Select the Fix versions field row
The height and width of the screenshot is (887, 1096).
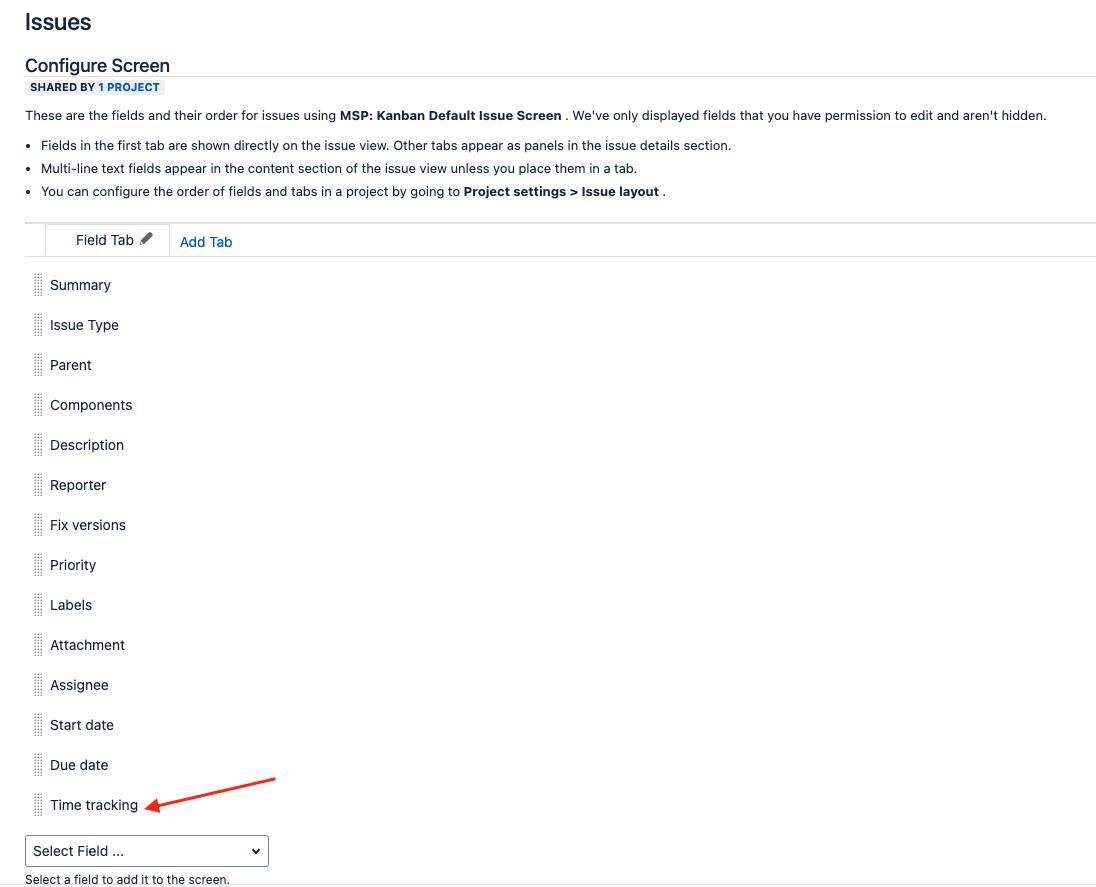tap(87, 525)
